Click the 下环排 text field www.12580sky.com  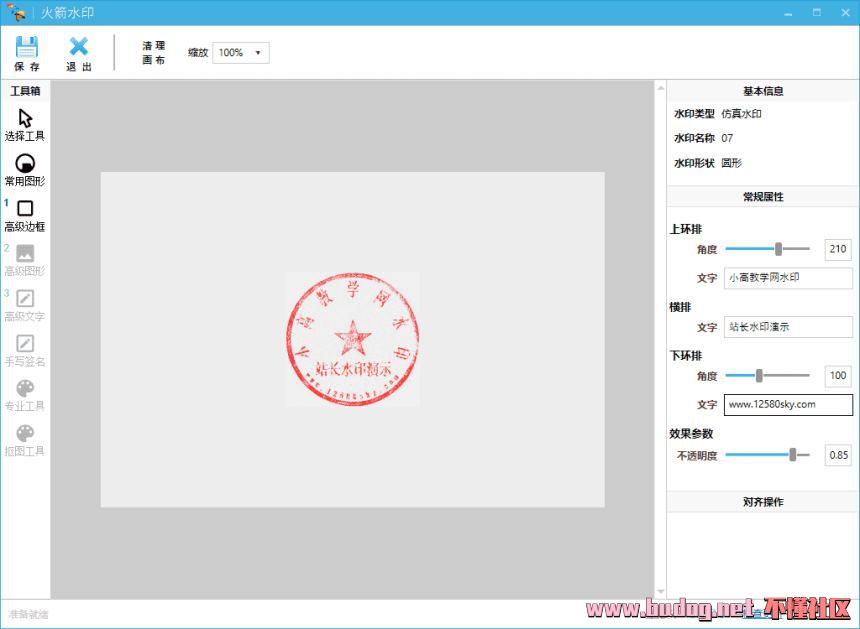pos(788,405)
